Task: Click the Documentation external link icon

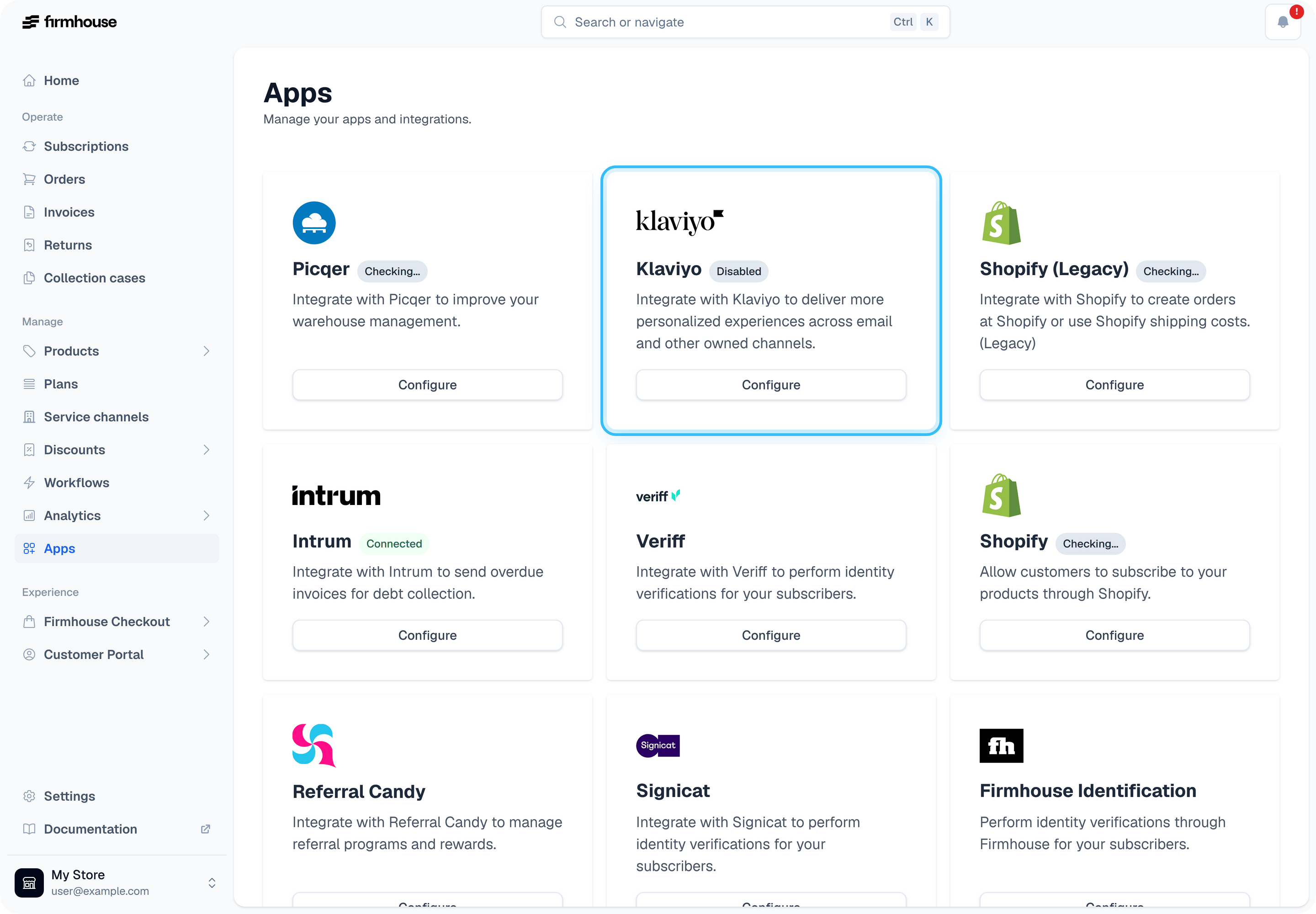Action: pos(206,829)
